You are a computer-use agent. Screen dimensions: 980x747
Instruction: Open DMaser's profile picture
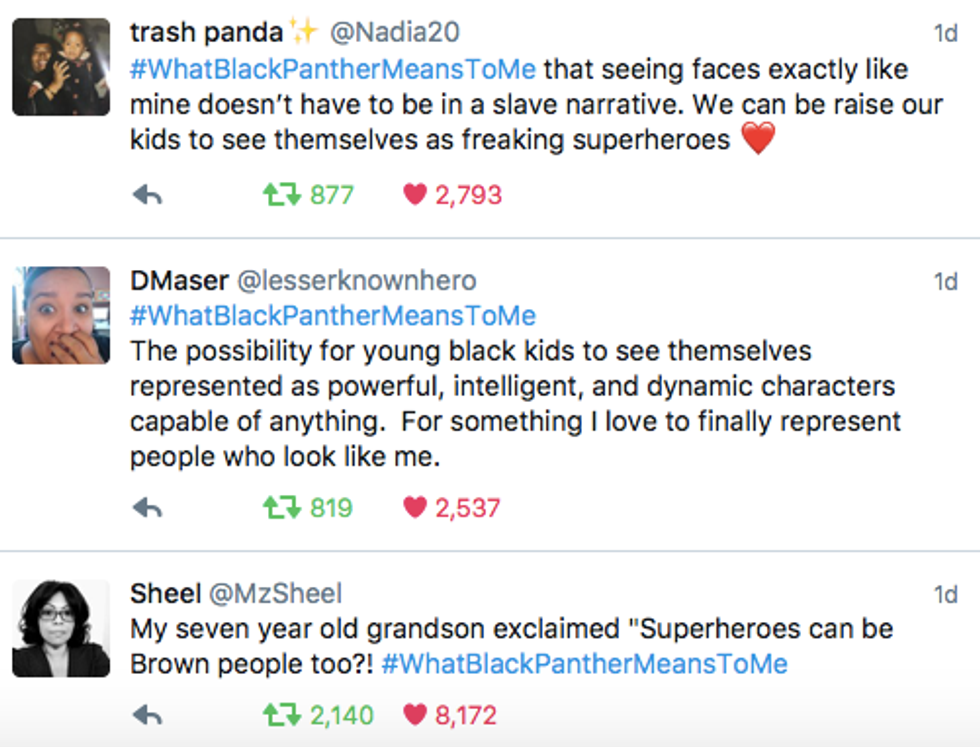click(x=61, y=315)
